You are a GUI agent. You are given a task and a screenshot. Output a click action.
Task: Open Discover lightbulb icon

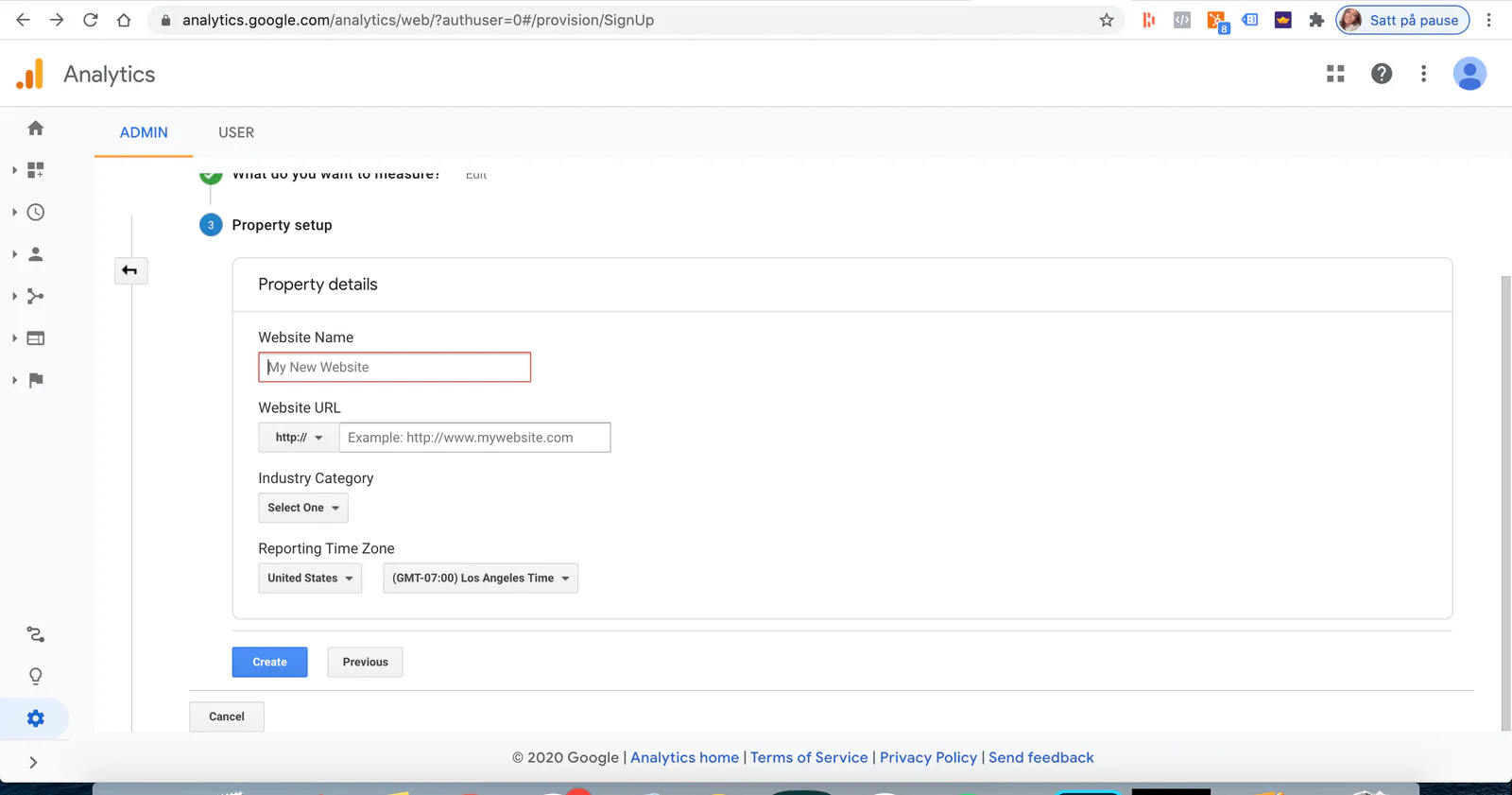pyautogui.click(x=36, y=677)
